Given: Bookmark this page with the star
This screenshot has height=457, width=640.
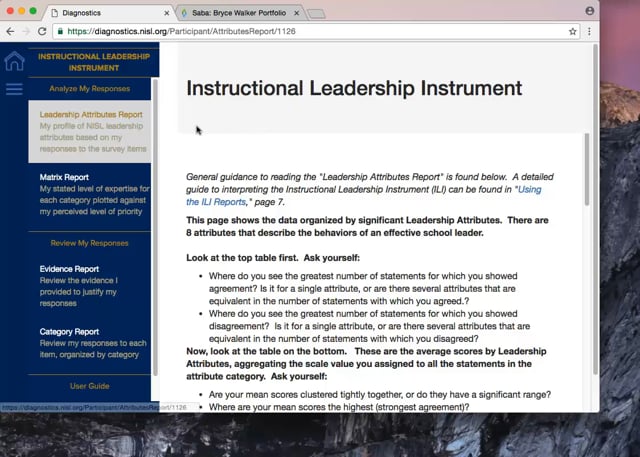Looking at the screenshot, I should click(x=573, y=31).
